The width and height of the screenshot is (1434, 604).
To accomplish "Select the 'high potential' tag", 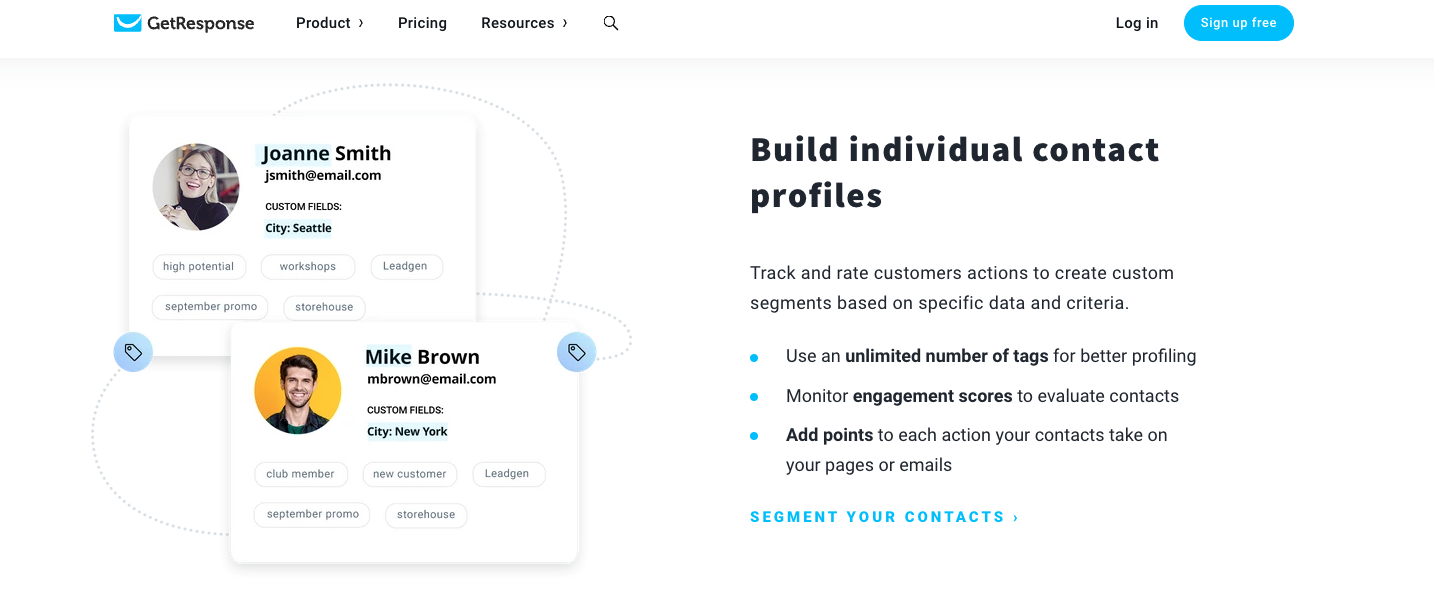I will tap(198, 267).
